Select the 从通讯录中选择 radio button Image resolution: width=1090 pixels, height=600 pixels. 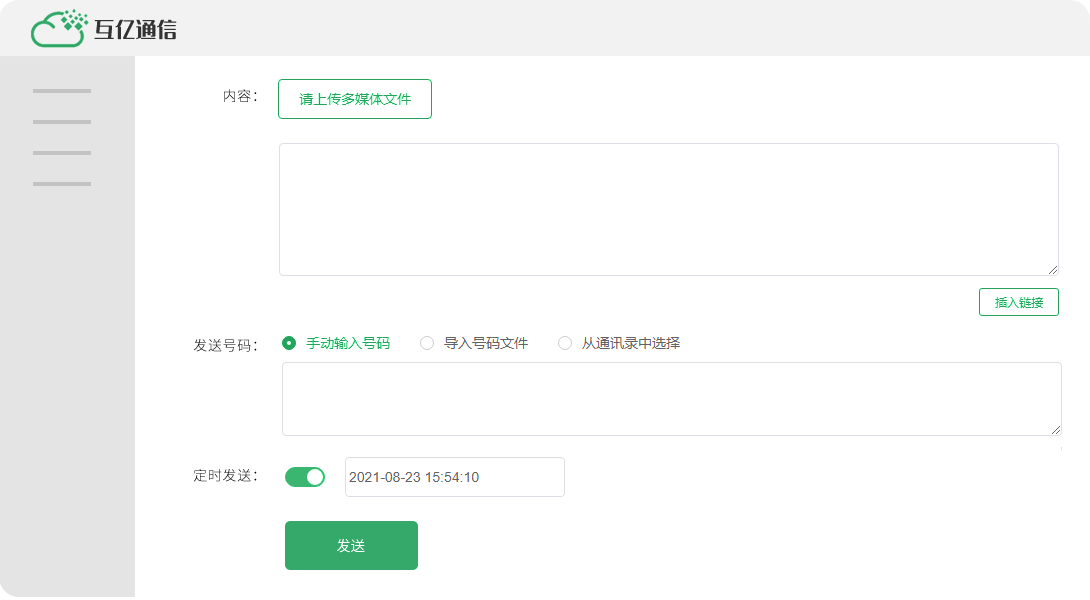point(564,342)
